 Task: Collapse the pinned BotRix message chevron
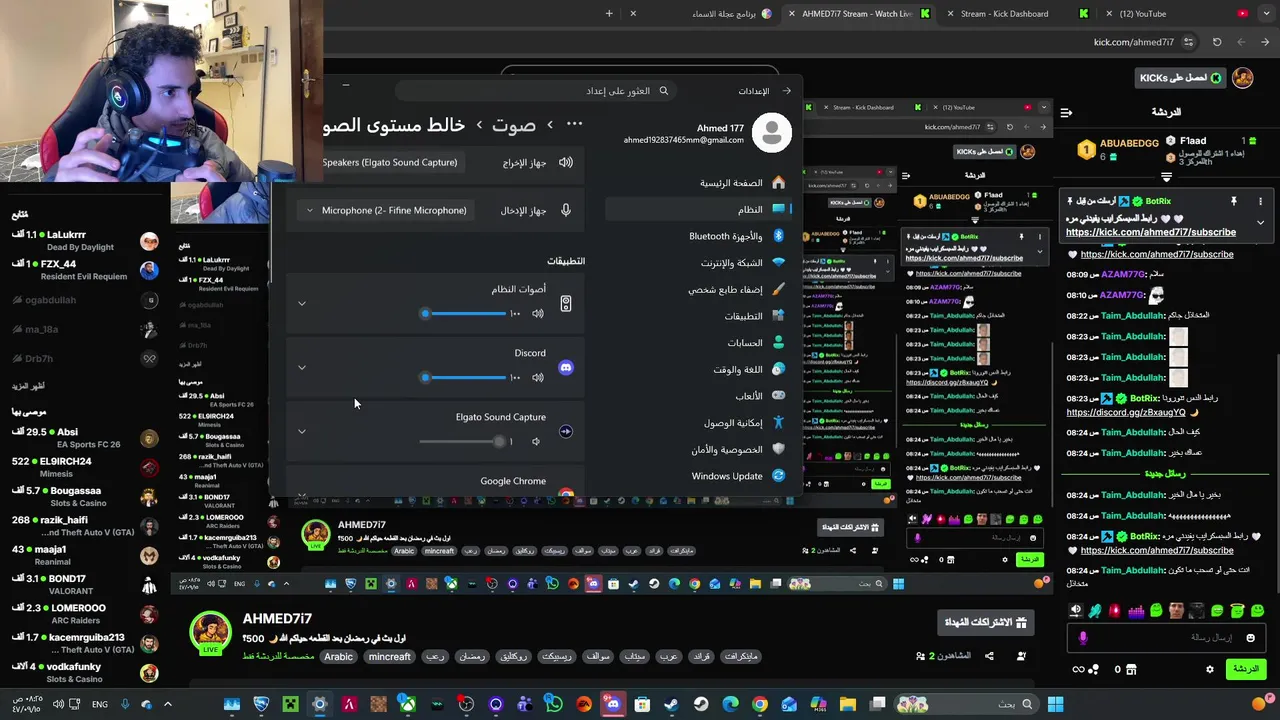[1260, 222]
